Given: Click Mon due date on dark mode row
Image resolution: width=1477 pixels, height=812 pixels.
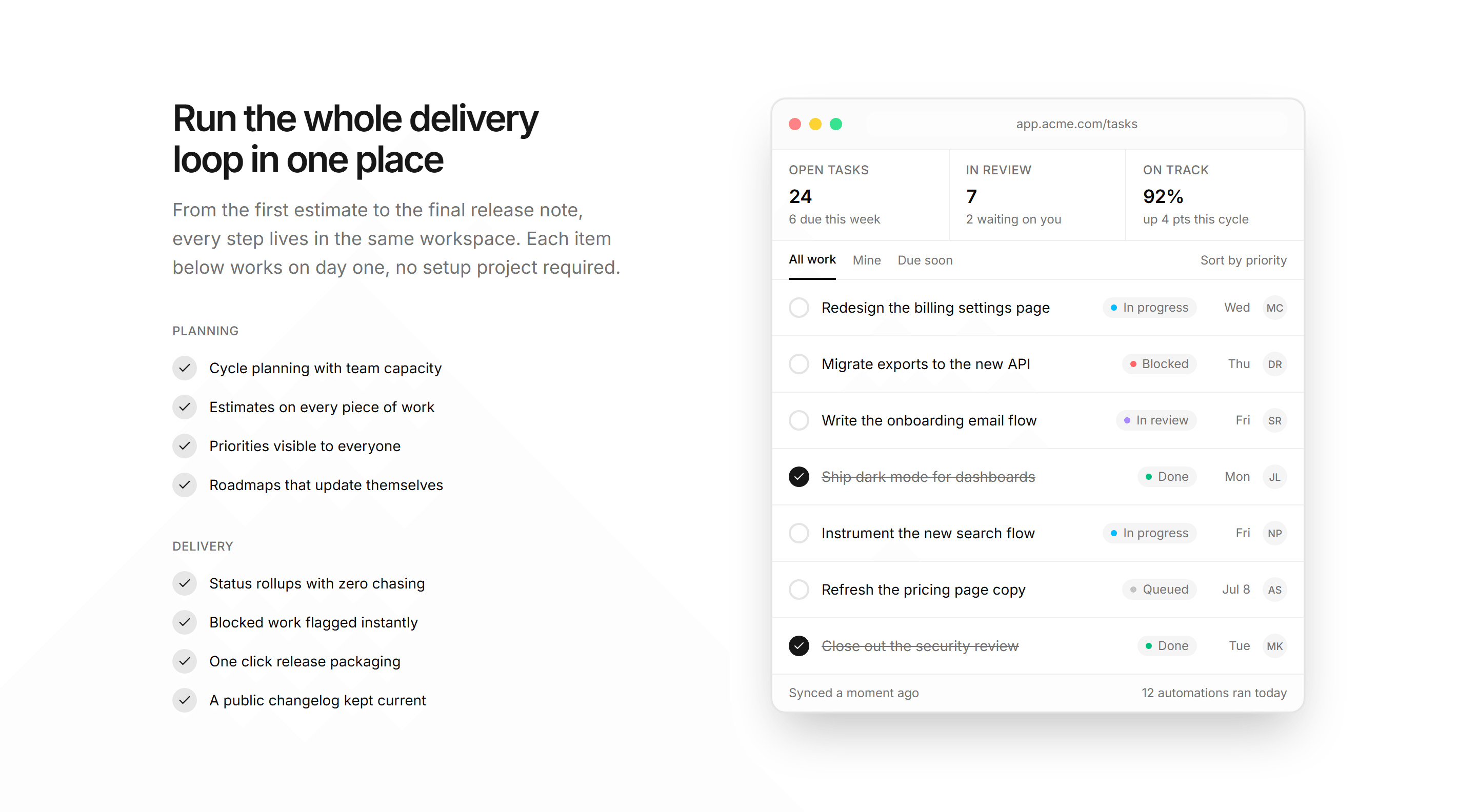Looking at the screenshot, I should 1237,477.
